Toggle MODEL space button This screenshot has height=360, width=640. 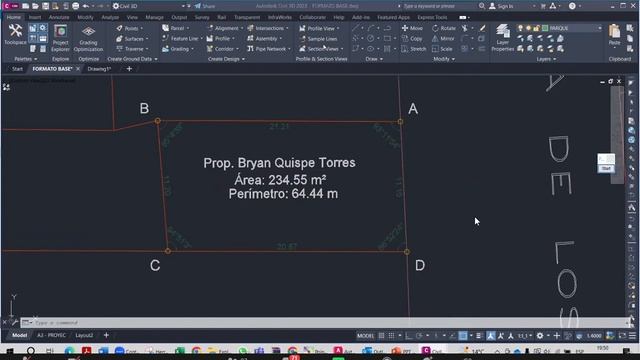pyautogui.click(x=365, y=336)
